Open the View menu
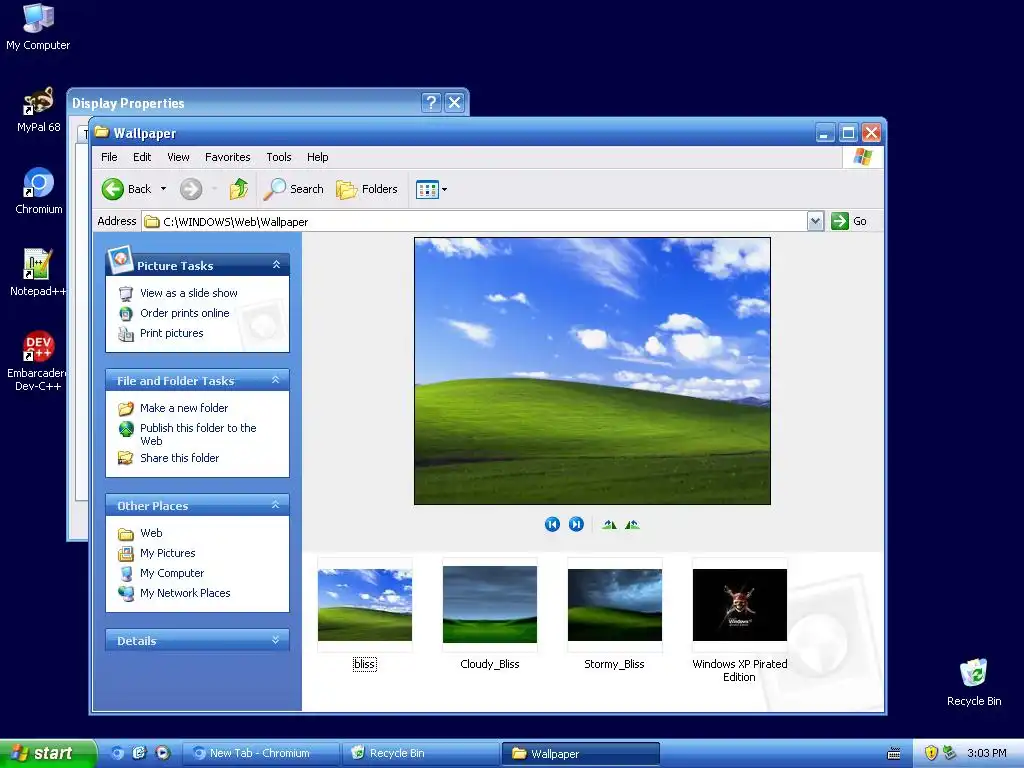This screenshot has height=768, width=1024. pos(178,157)
